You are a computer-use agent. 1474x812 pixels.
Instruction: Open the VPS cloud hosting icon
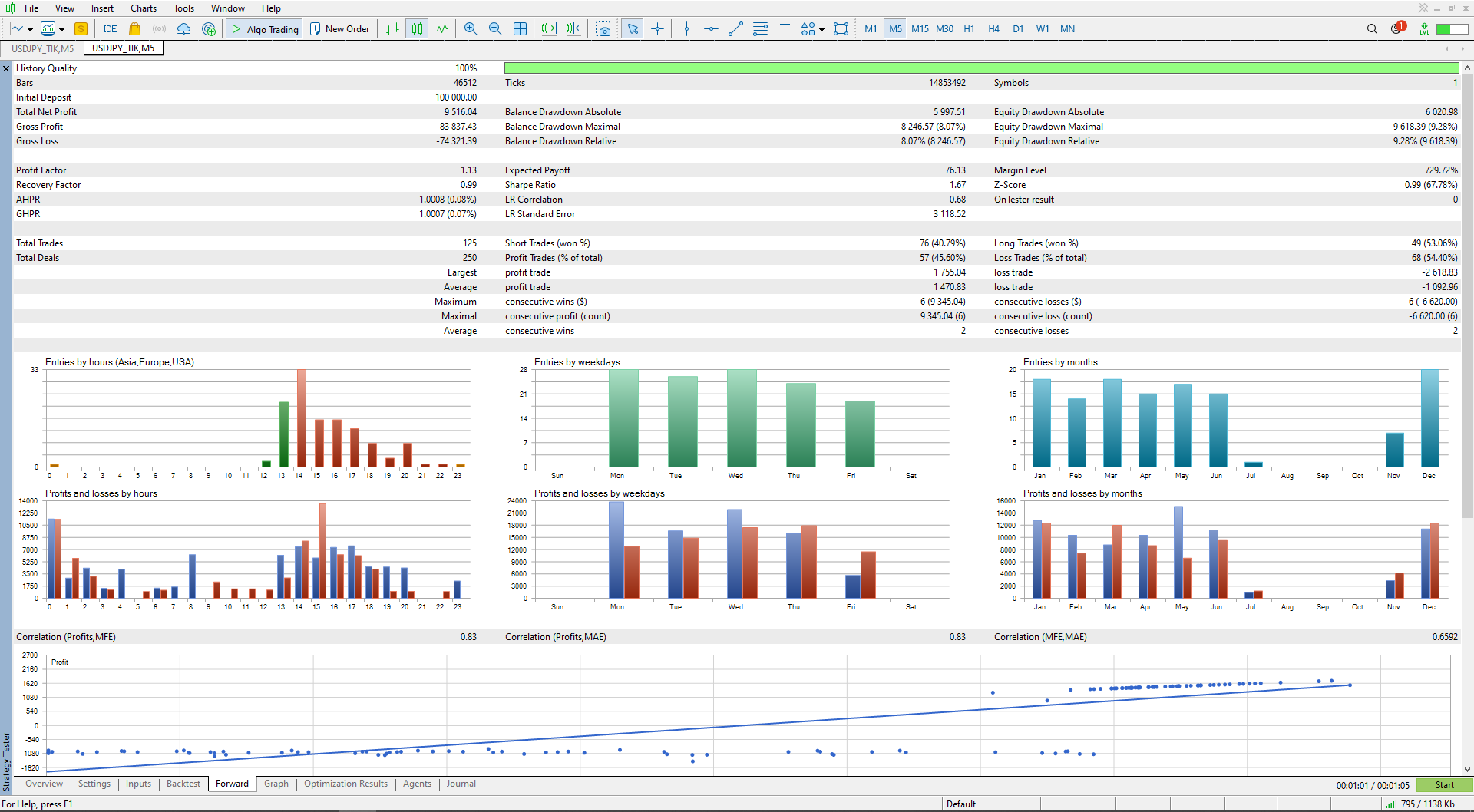click(x=183, y=29)
